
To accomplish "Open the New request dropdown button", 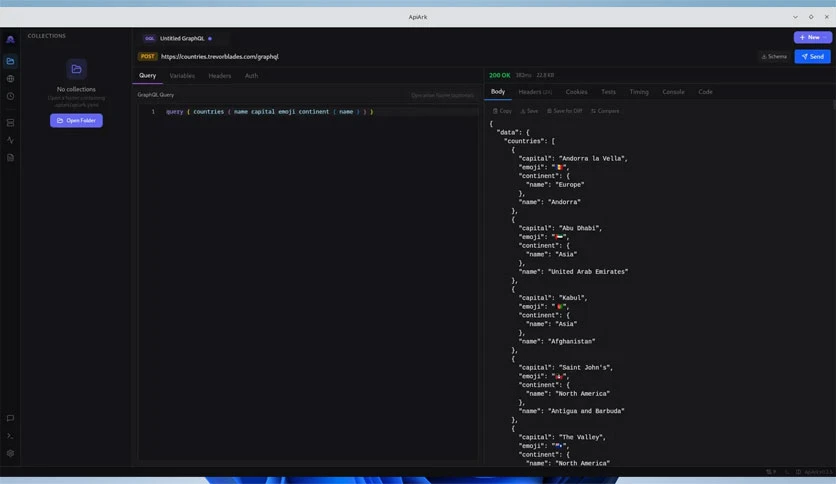I will (813, 37).
